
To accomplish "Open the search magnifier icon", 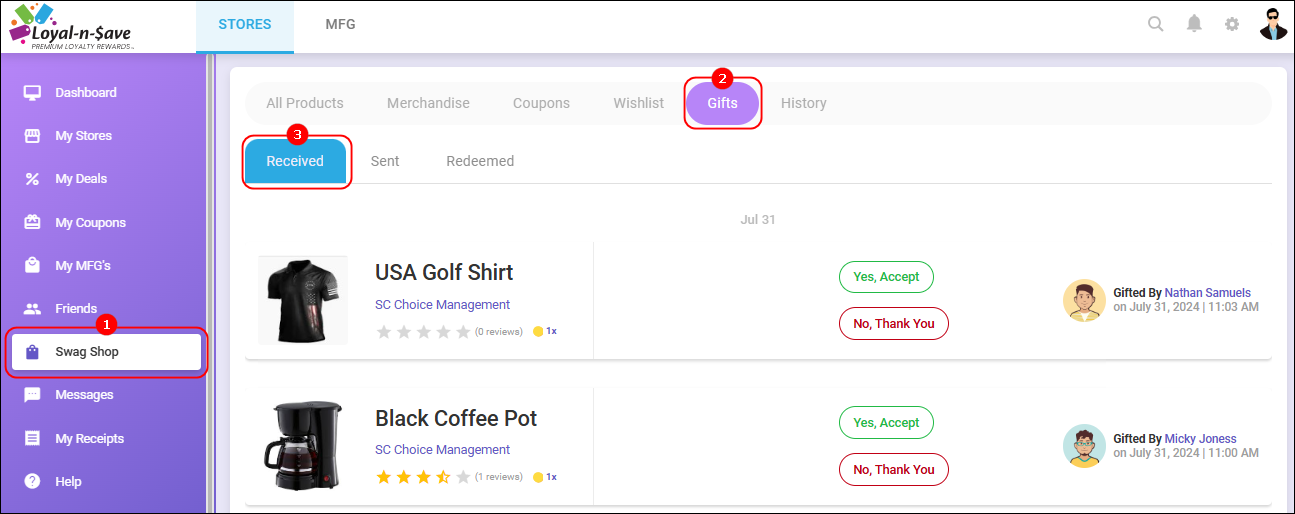I will [x=1155, y=24].
